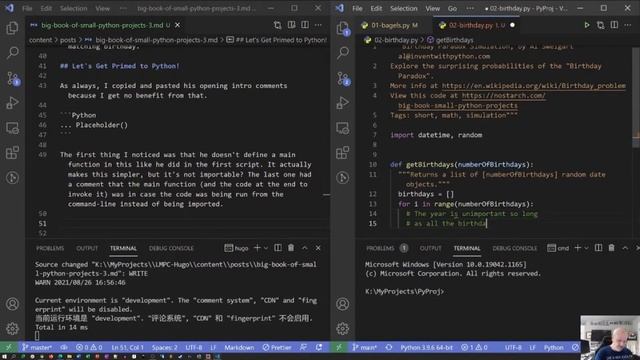This screenshot has width=640, height=360.
Task: Switch to the OUTPUT tab in the left panel
Action: [x=87, y=248]
